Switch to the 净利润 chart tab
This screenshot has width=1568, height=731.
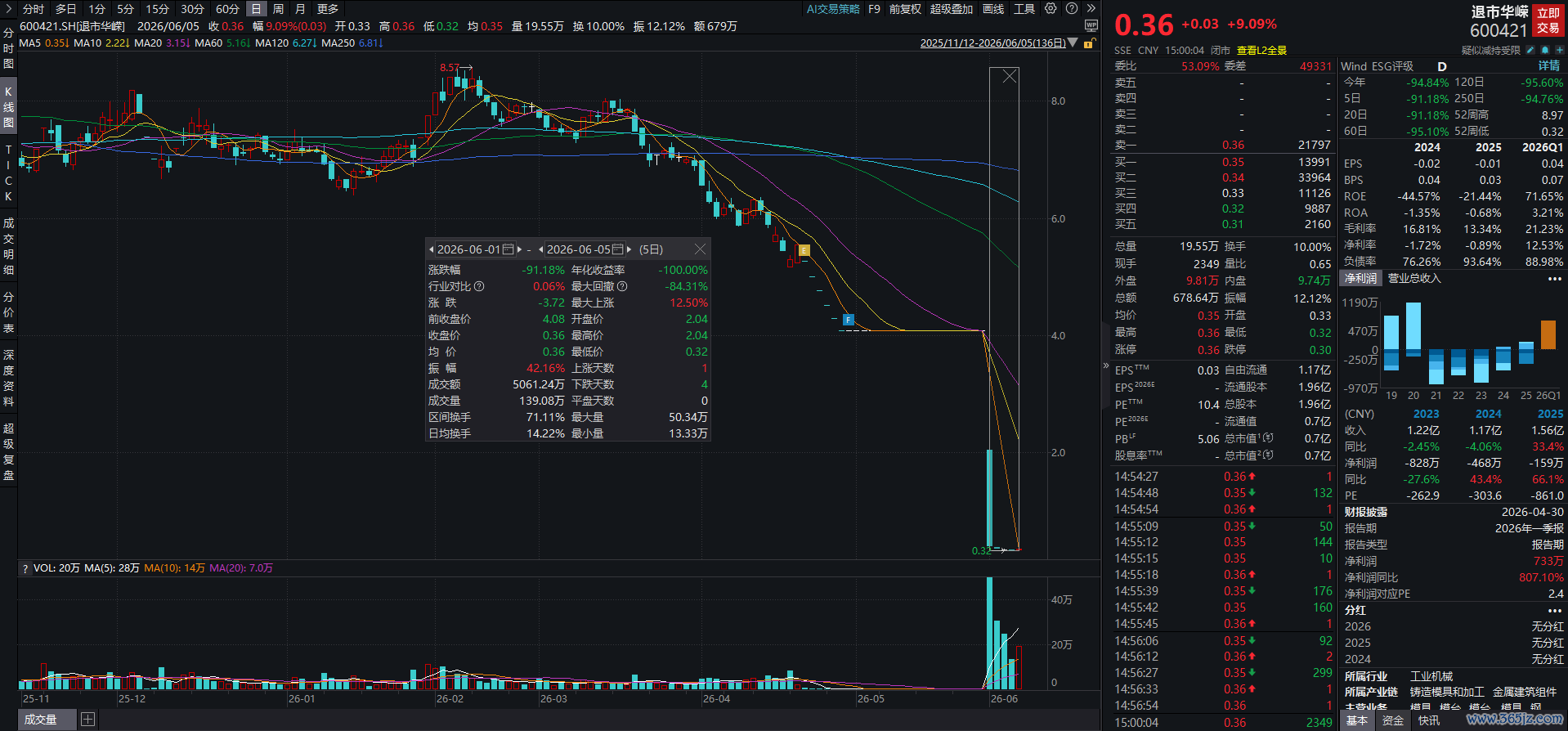point(1361,279)
